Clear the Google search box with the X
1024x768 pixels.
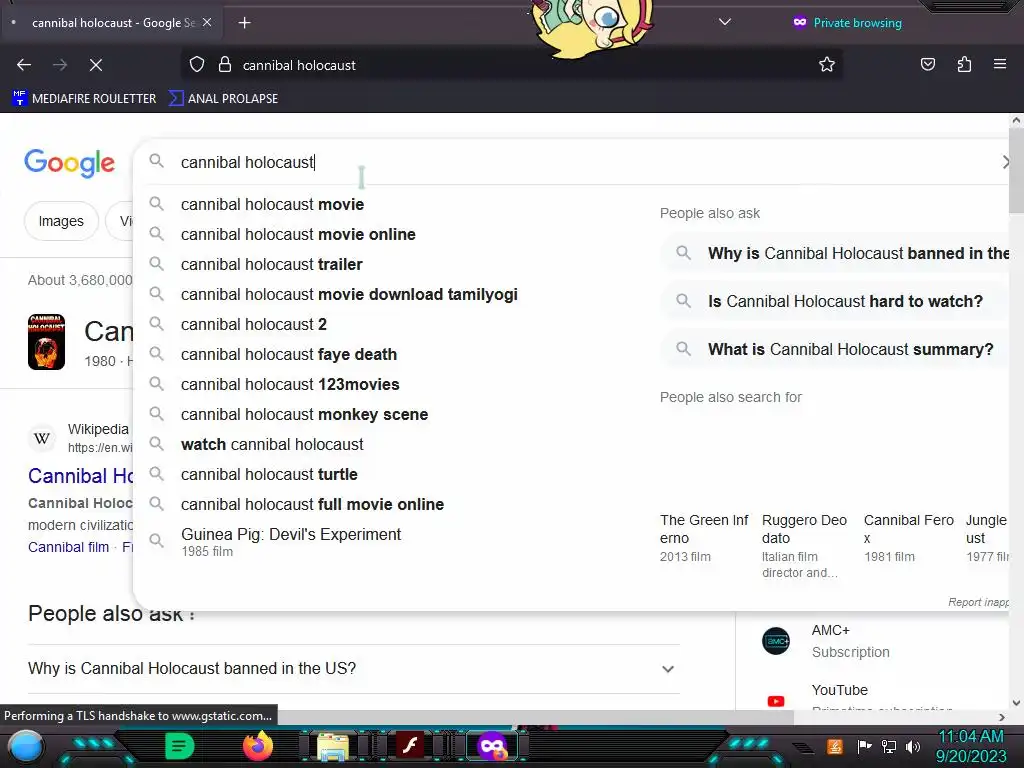click(x=1006, y=163)
